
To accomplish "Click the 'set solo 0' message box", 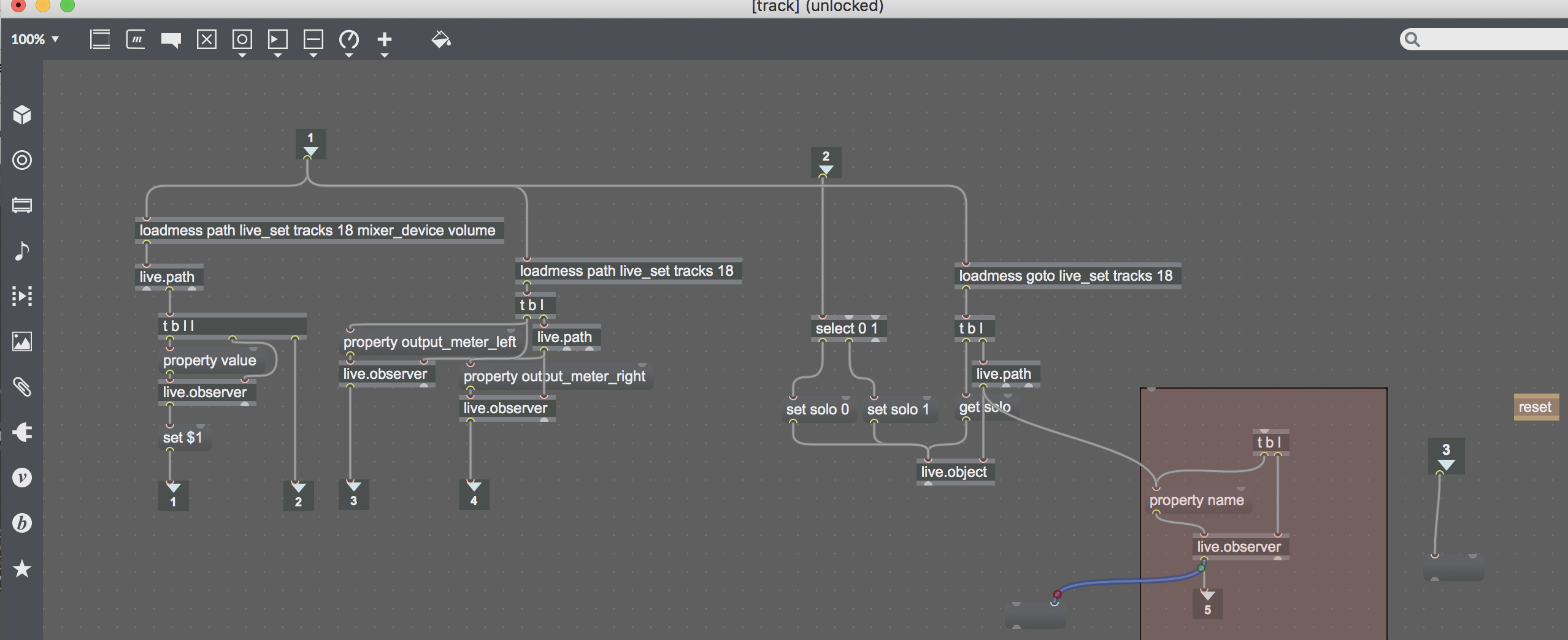I will click(x=819, y=410).
